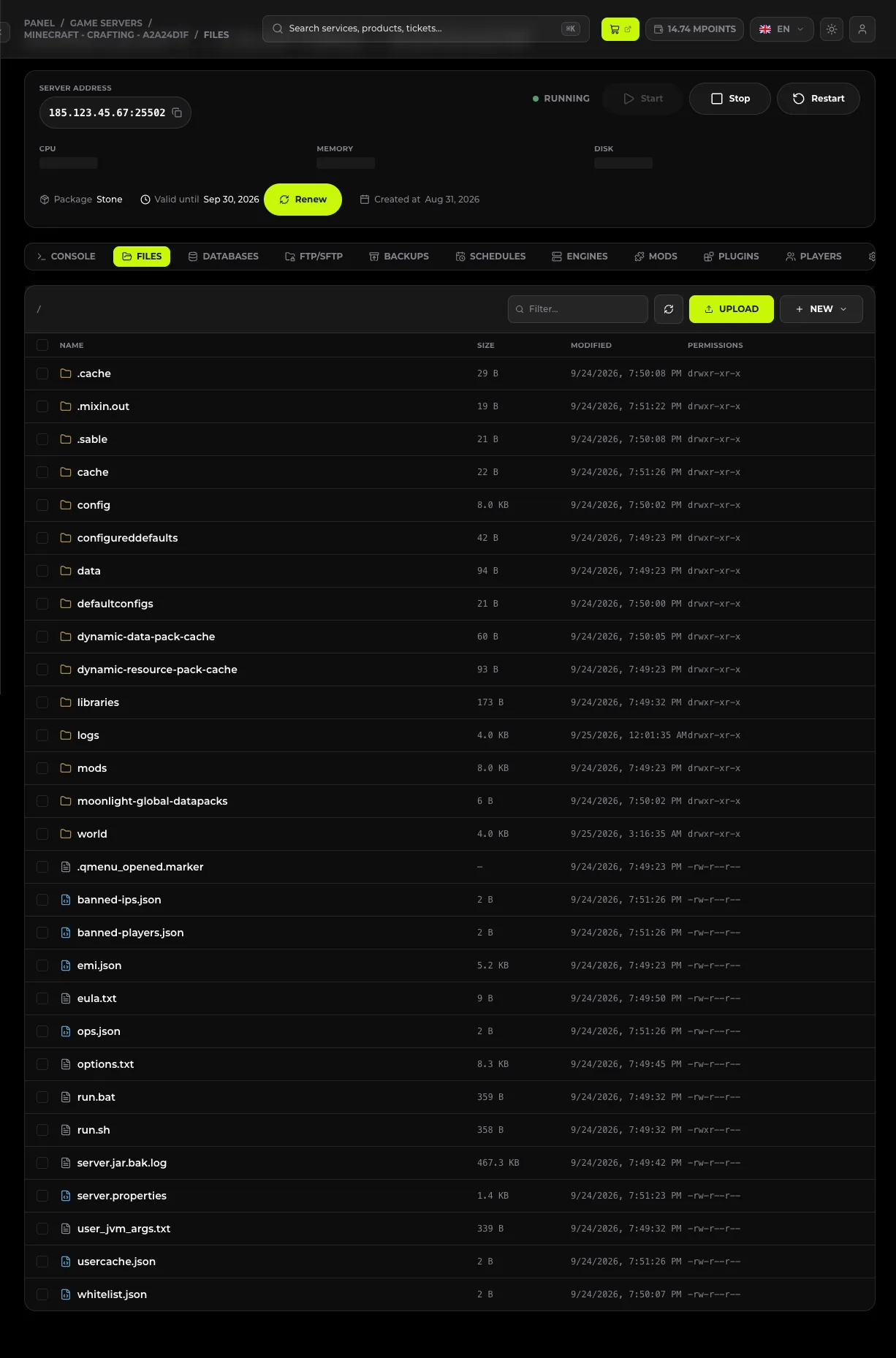Click the ops.json file icon

click(66, 1031)
